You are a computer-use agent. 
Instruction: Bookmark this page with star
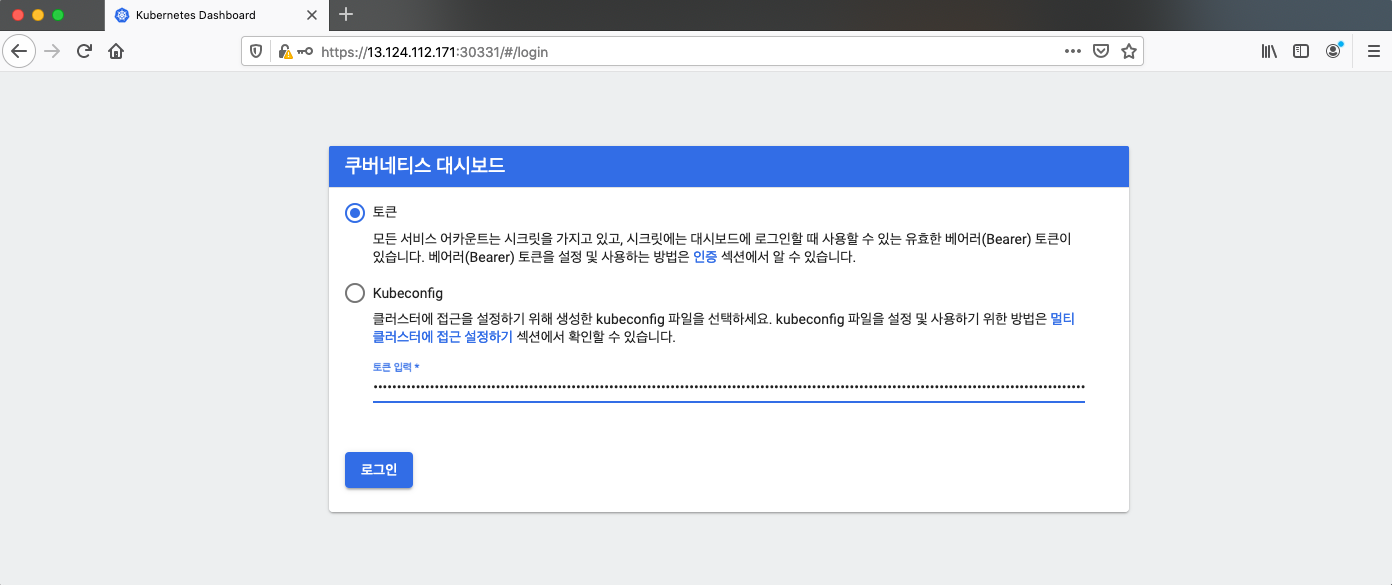pos(1129,51)
